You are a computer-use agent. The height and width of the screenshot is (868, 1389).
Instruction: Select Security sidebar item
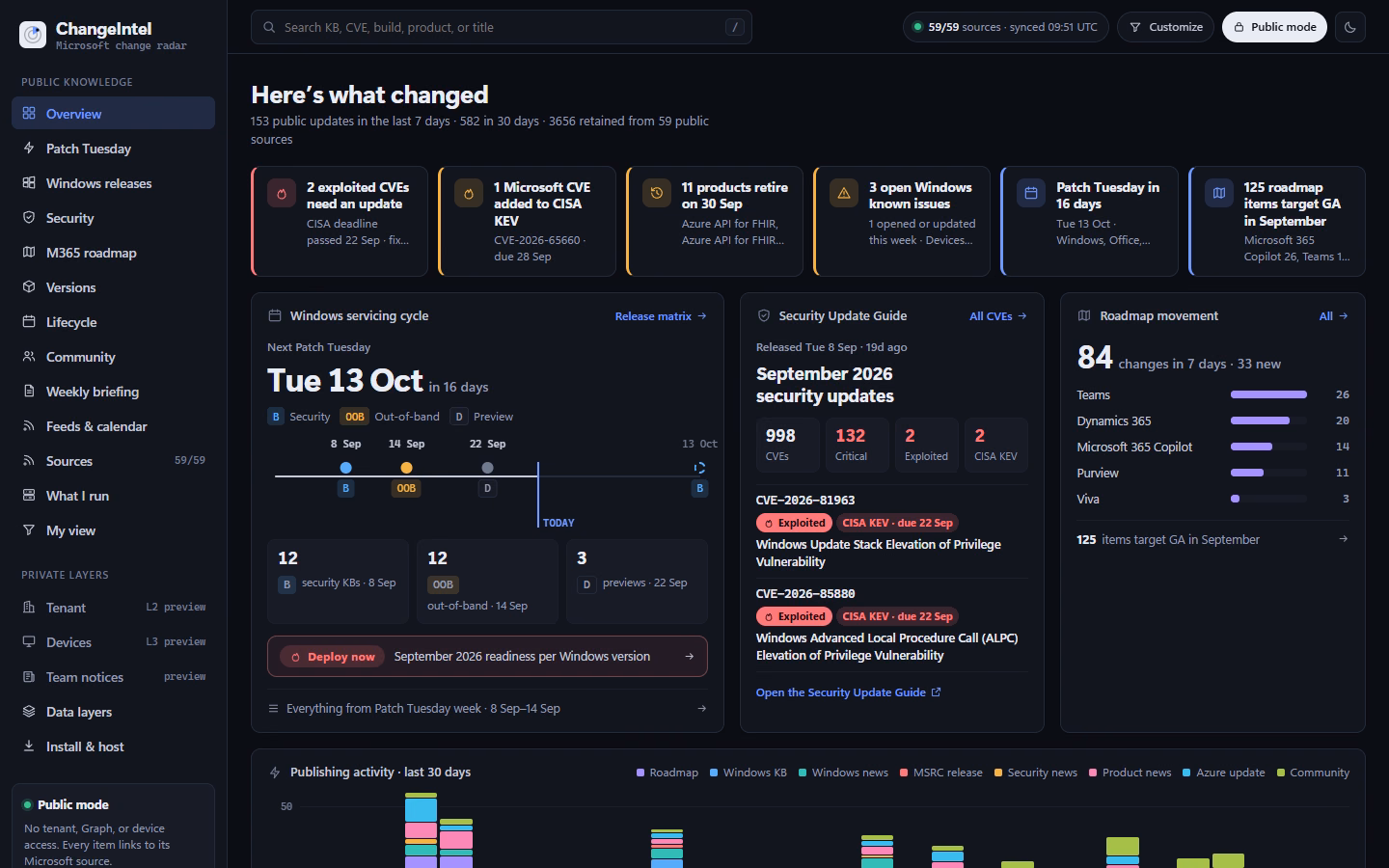(x=113, y=218)
